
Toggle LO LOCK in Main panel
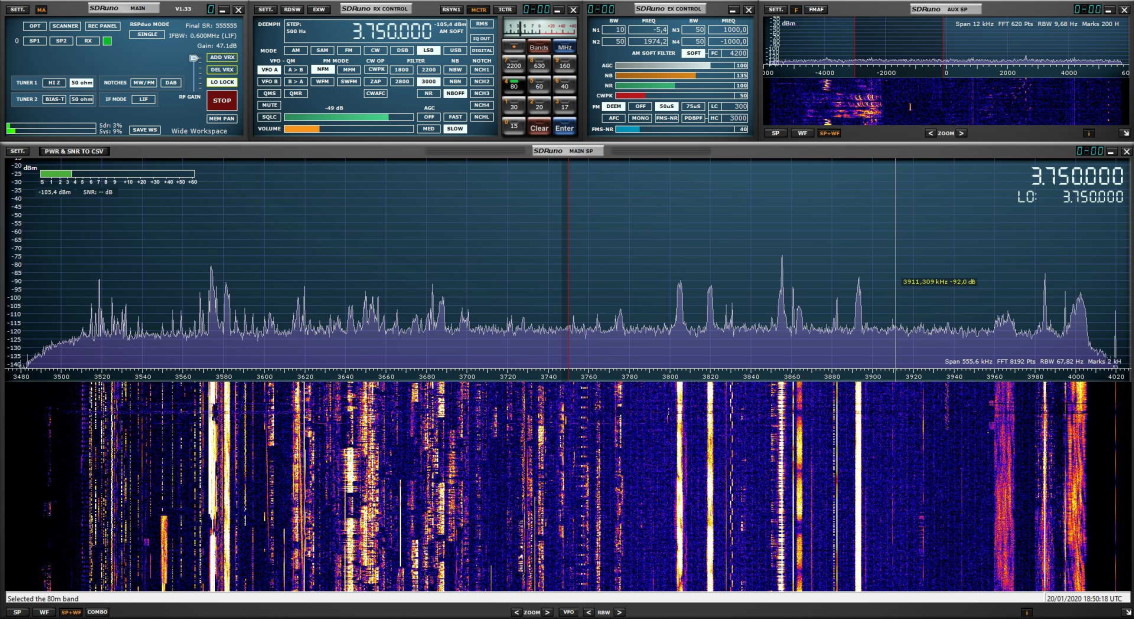coord(222,82)
